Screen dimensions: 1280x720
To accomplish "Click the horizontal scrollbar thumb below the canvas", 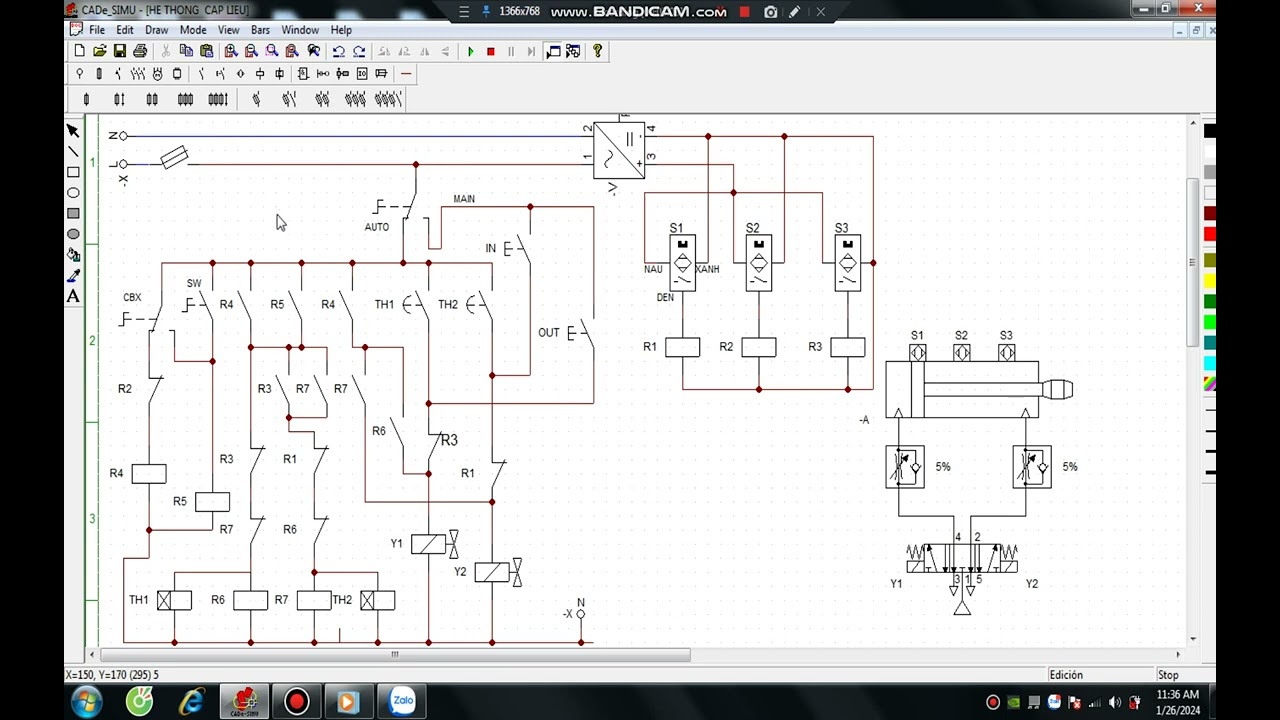I will 394,655.
